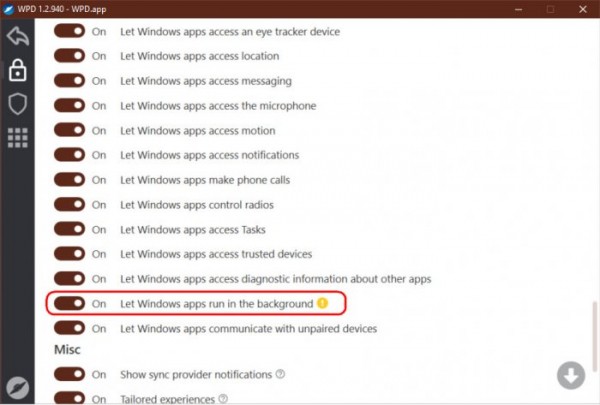This screenshot has width=600, height=405.
Task: Toggle apps access trusted devices switch
Action: click(69, 253)
